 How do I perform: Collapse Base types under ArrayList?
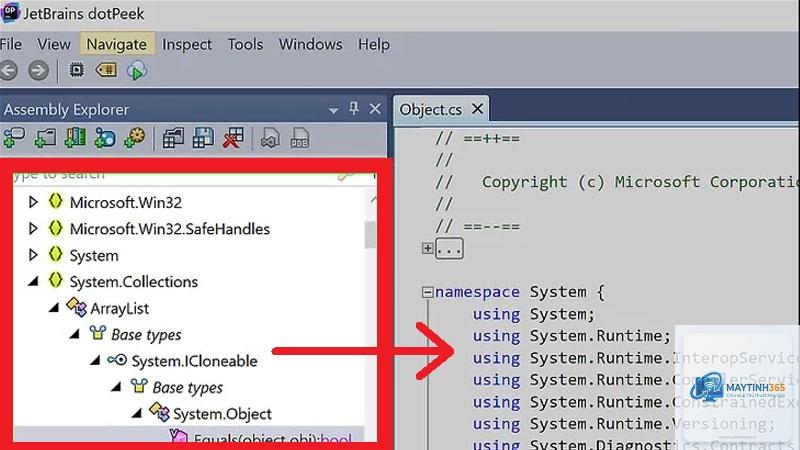tap(75, 334)
